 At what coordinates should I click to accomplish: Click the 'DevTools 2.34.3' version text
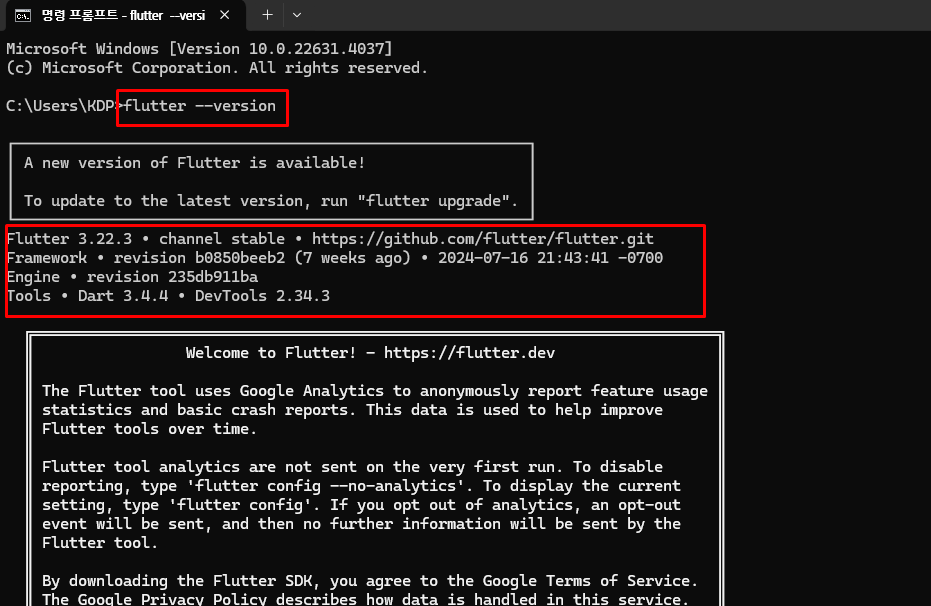[x=262, y=296]
